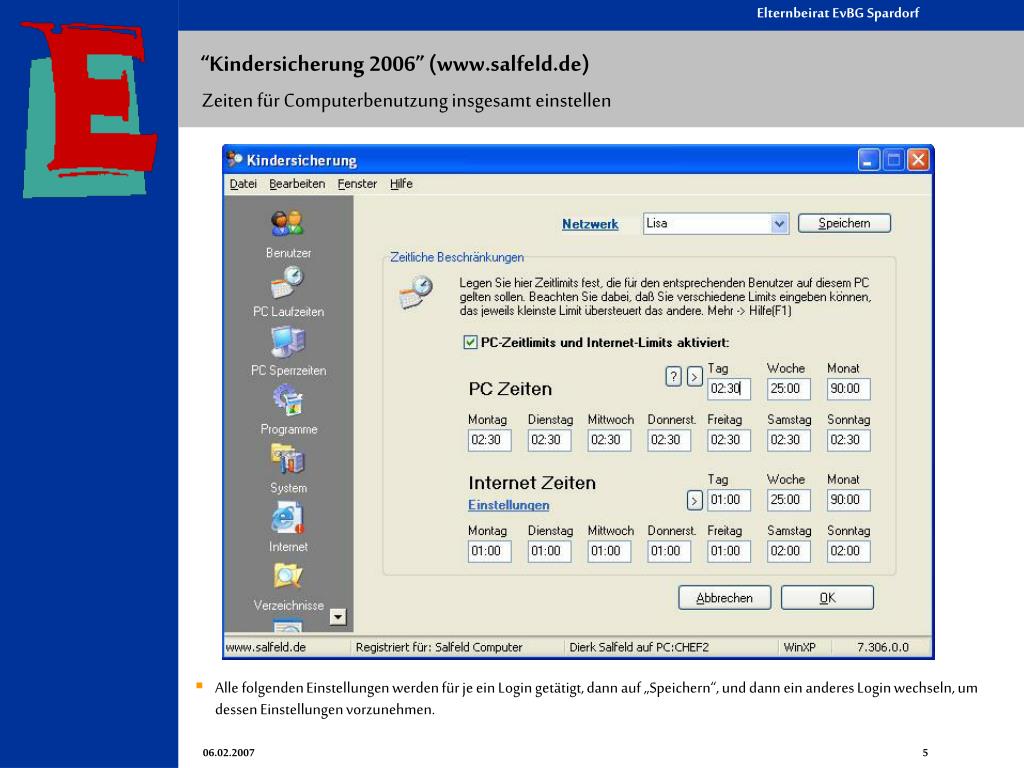Click the Zeitliche Beschränkungen group heading

(x=457, y=257)
